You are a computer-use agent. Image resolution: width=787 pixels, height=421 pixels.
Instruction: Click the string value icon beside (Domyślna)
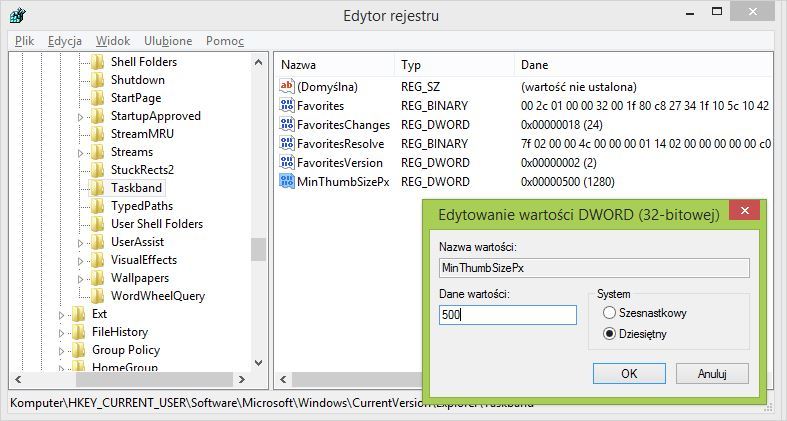tap(287, 86)
